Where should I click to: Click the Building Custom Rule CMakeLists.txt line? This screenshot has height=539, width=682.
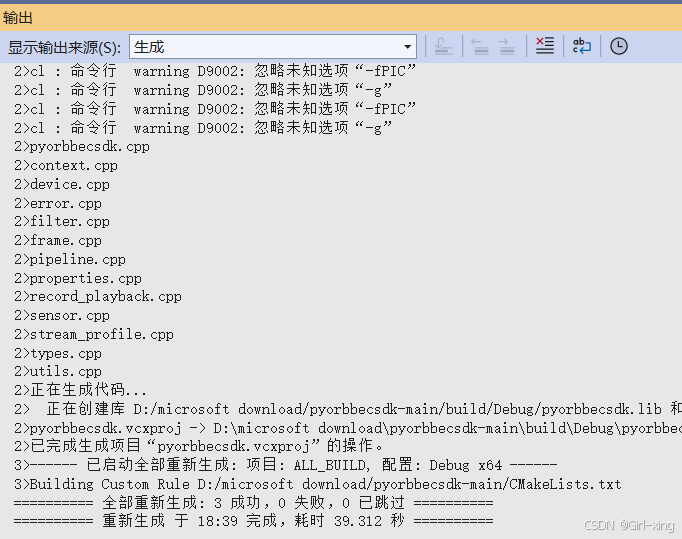(318, 484)
